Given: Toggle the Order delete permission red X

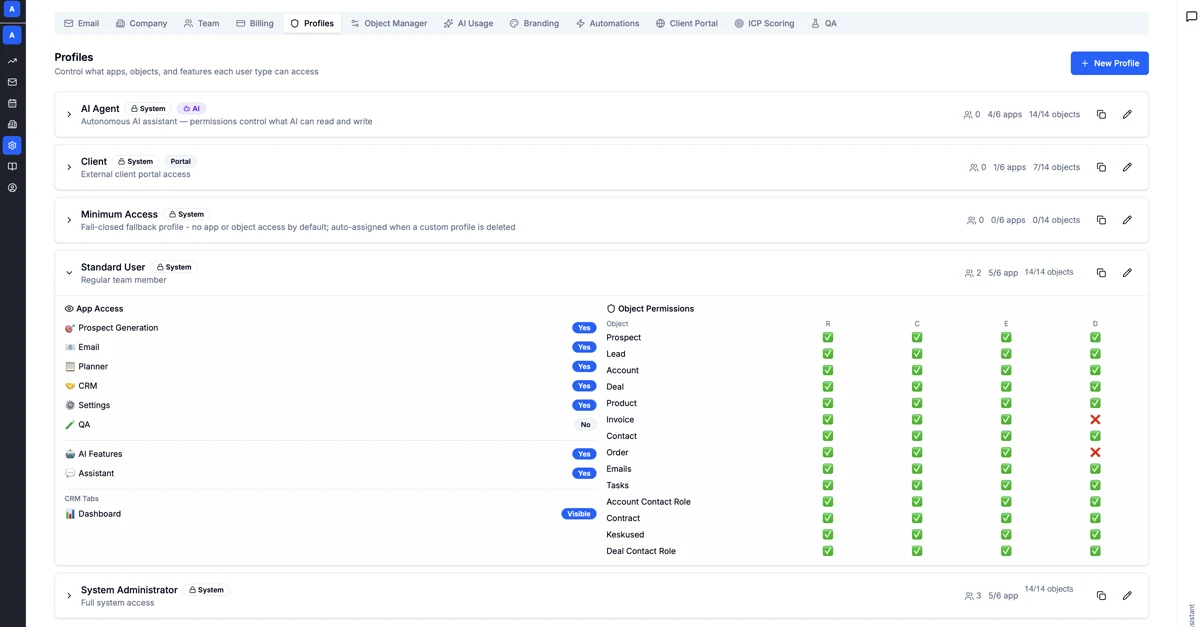Looking at the screenshot, I should click(1095, 452).
